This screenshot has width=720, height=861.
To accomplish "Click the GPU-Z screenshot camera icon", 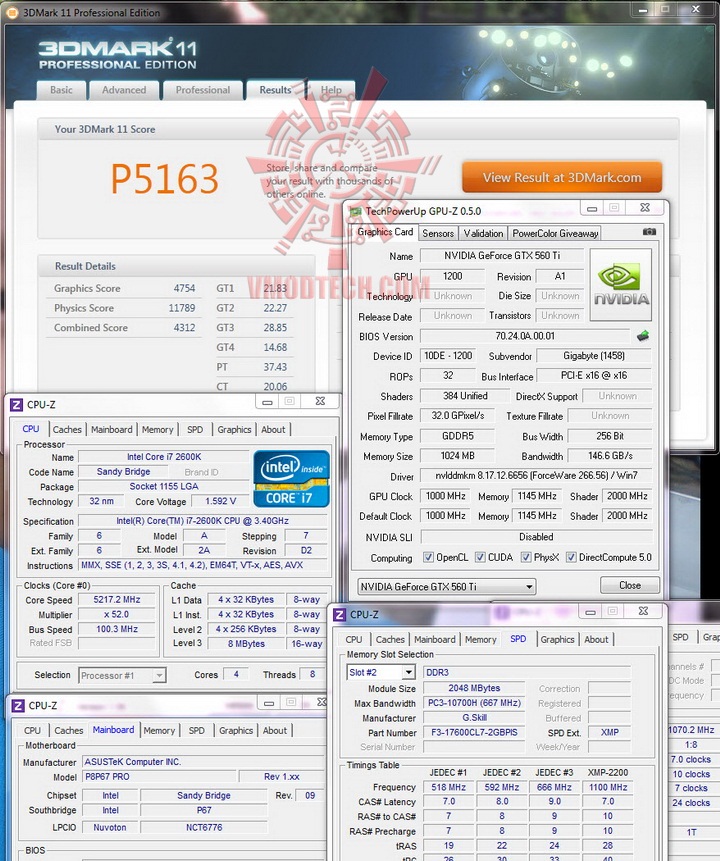I will (x=649, y=232).
